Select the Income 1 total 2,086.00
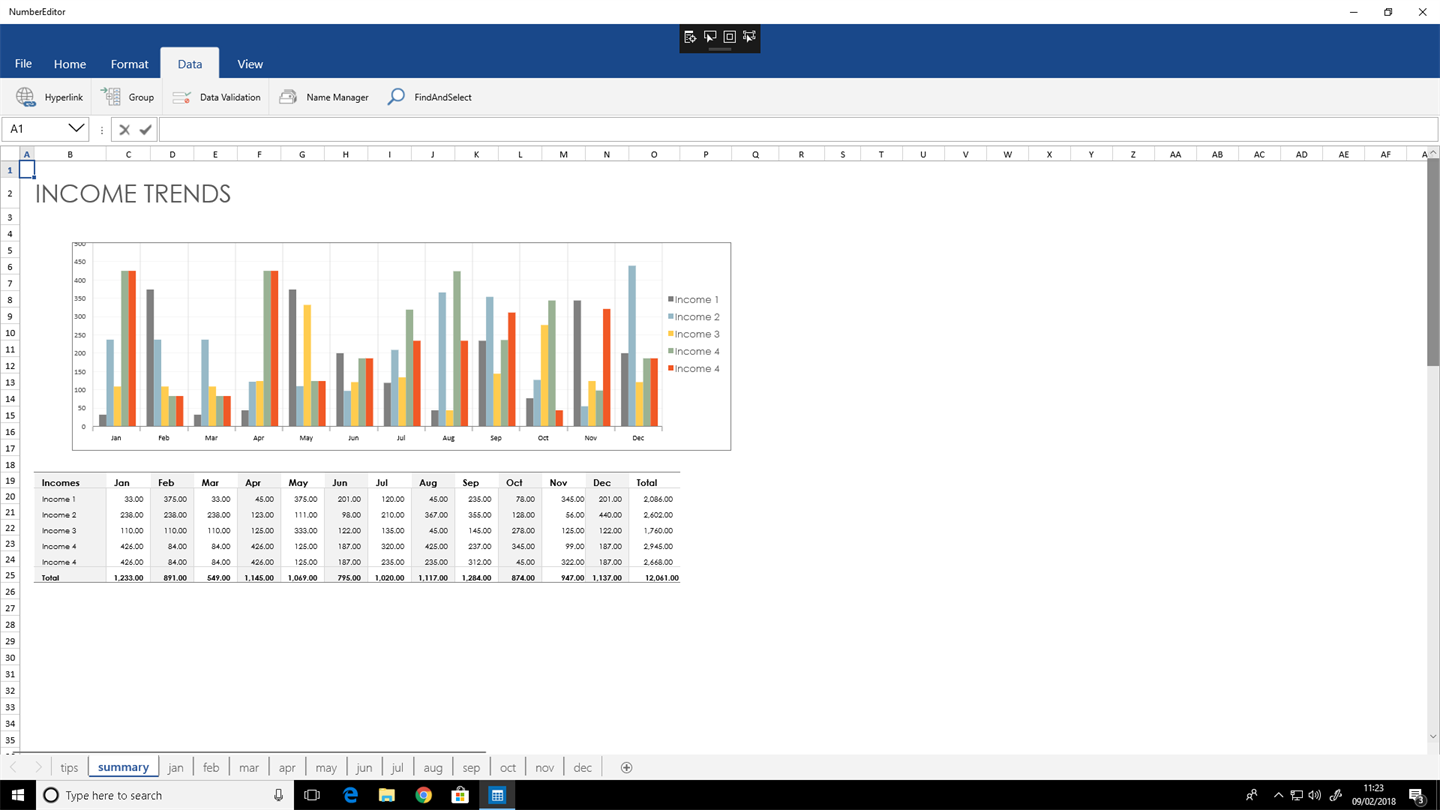 [658, 499]
